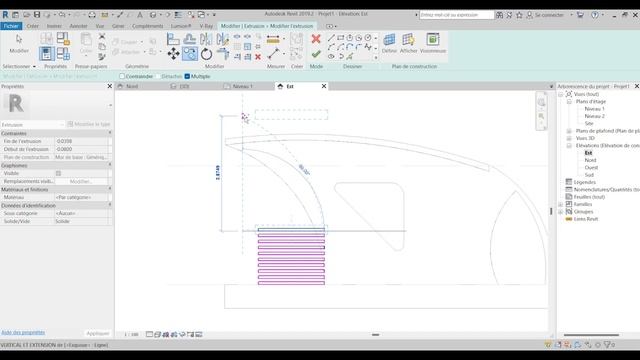Image resolution: width=640 pixels, height=360 pixels.
Task: Open the Vue ribbon tab
Action: 100,26
